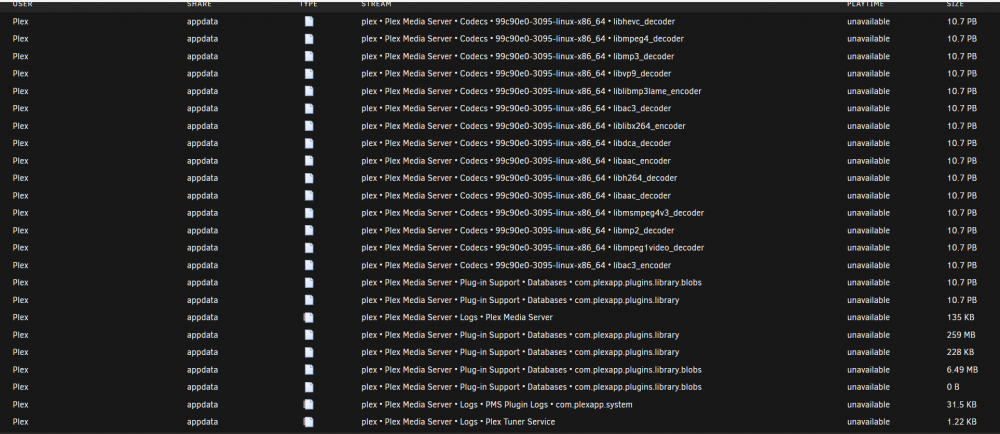Viewport: 1000px width, 434px height.
Task: Choose the file icon in liblibx264_encoder row
Action: 309,126
